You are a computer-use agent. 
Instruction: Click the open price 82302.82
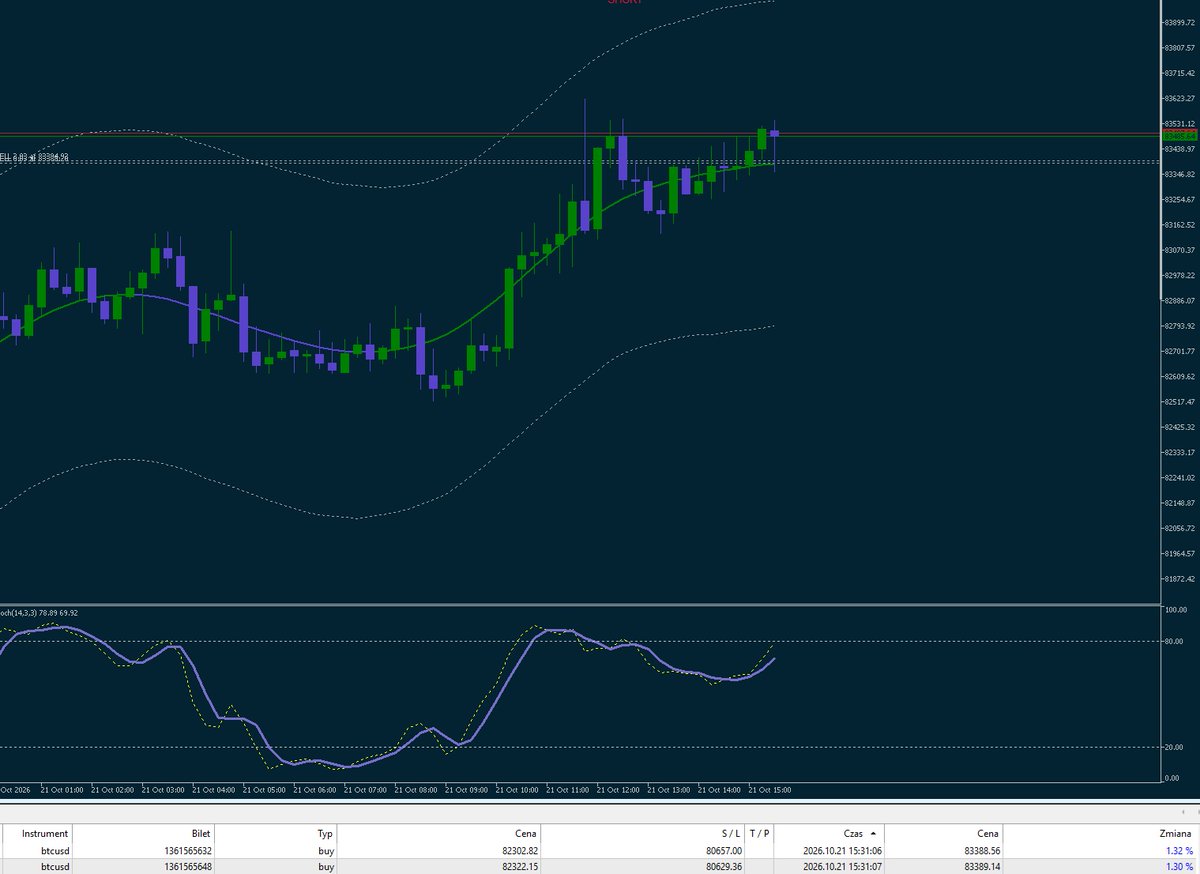520,850
